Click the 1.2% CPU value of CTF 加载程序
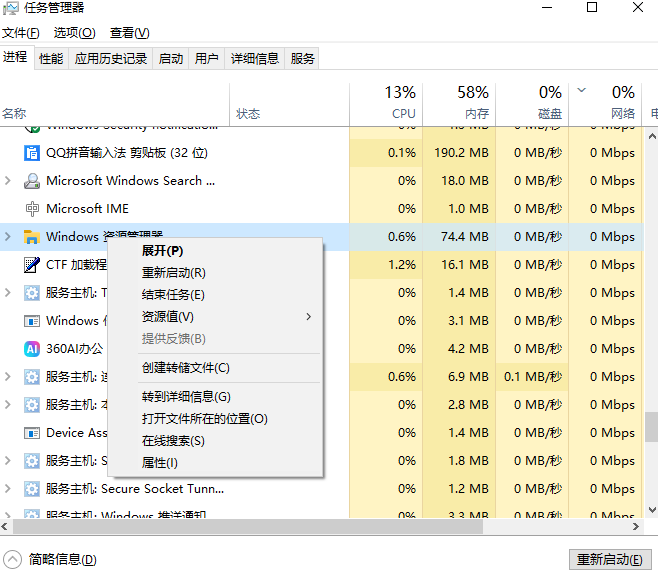Viewport: 658px width, 578px height. pos(402,265)
